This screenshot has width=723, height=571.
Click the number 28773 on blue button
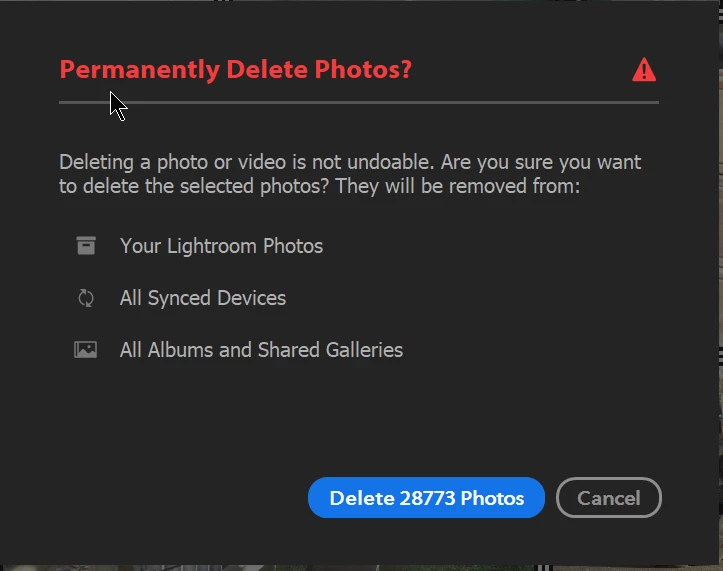pos(427,498)
